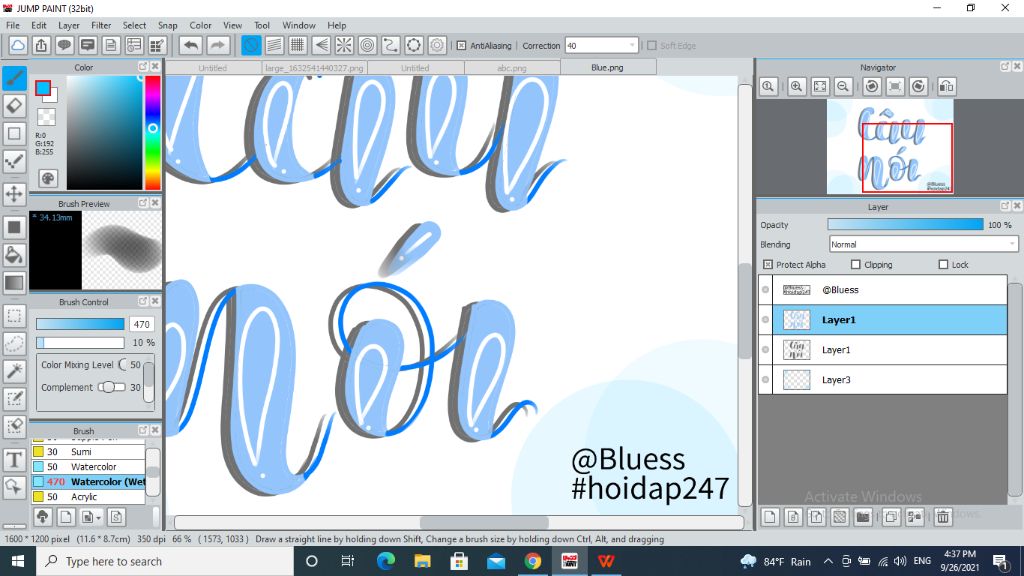This screenshot has width=1024, height=576.
Task: Select the Eraser tool
Action: pyautogui.click(x=14, y=106)
